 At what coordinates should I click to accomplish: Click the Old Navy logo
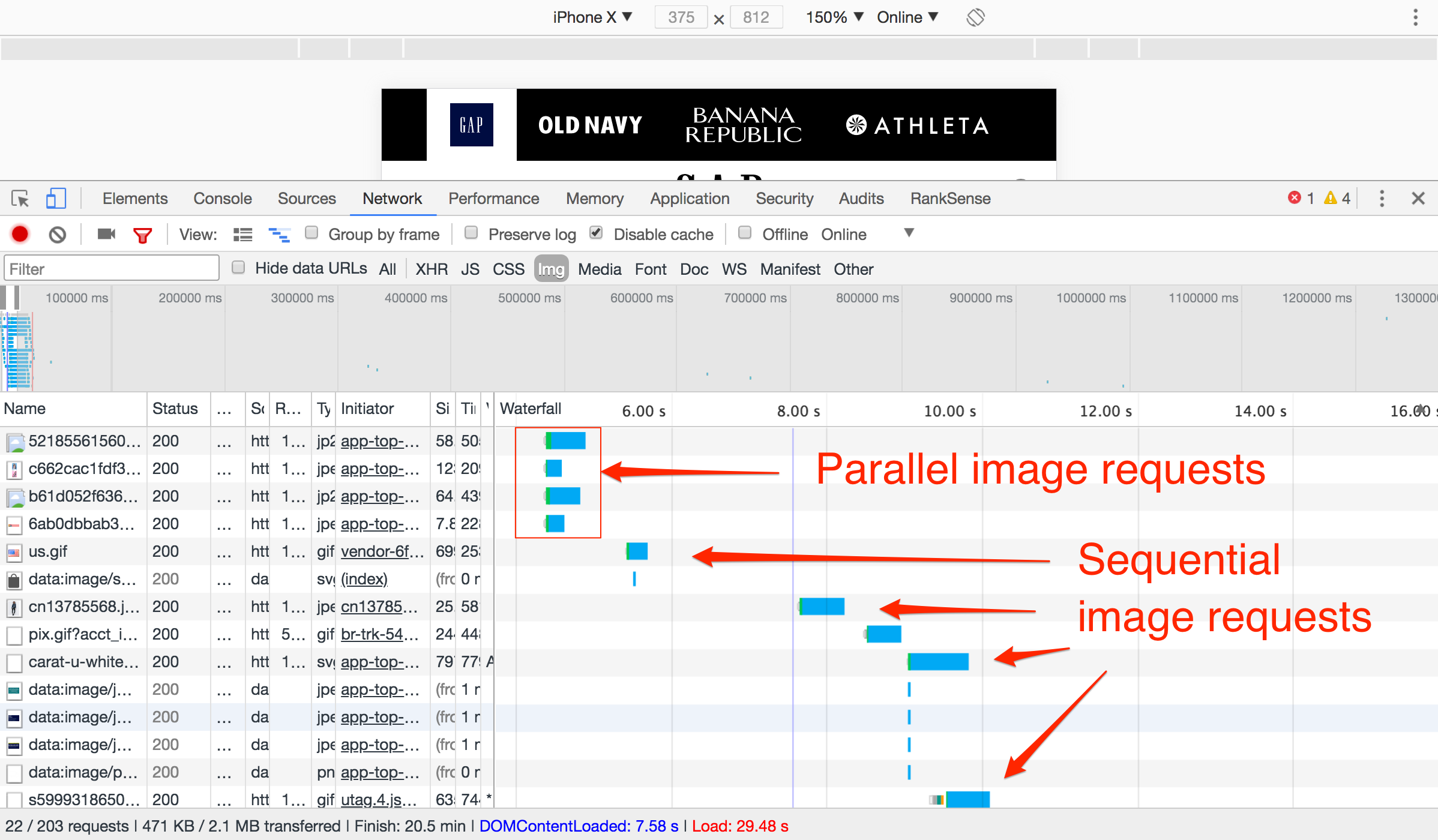coord(590,125)
